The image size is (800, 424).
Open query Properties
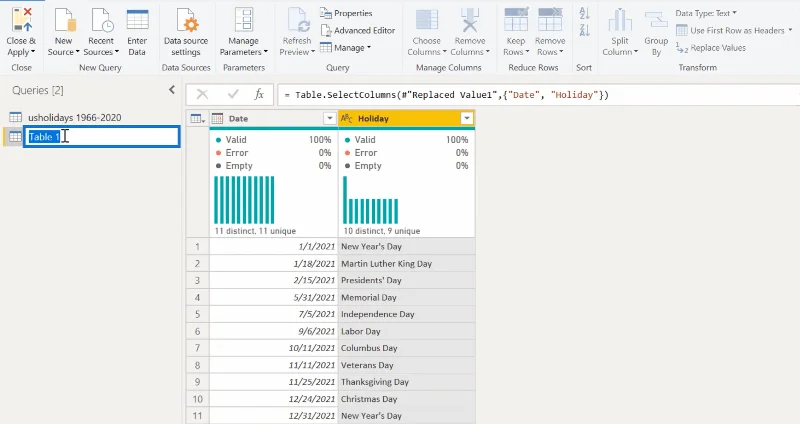click(x=346, y=13)
